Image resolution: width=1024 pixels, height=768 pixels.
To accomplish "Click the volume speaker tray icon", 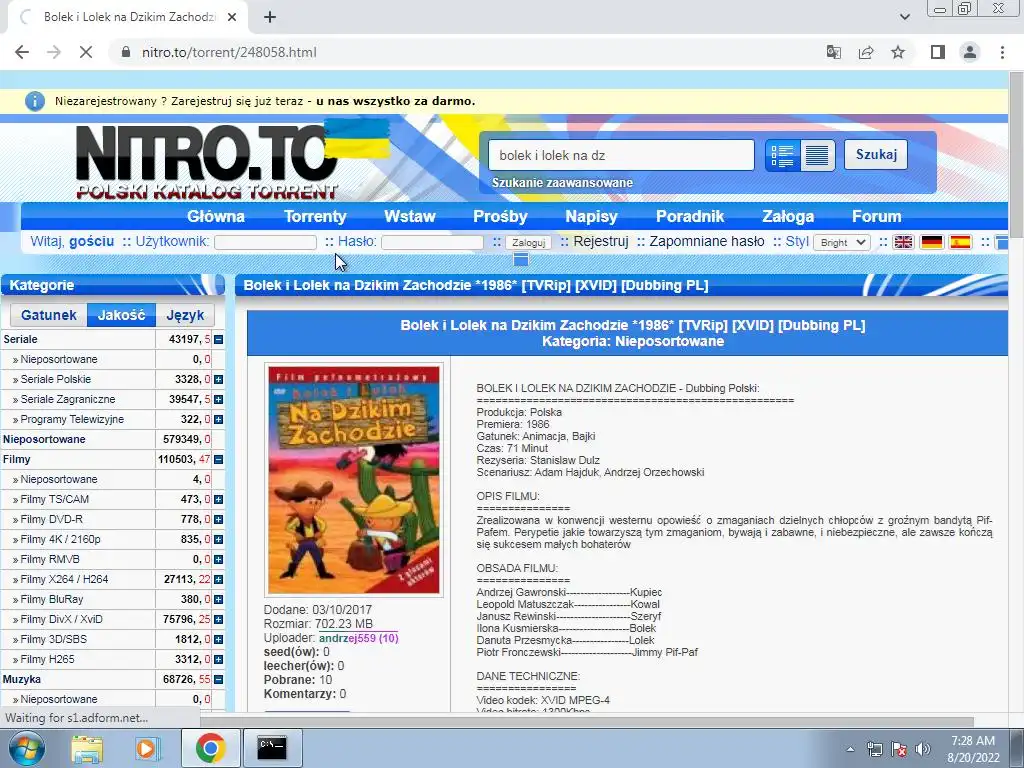I will point(922,750).
